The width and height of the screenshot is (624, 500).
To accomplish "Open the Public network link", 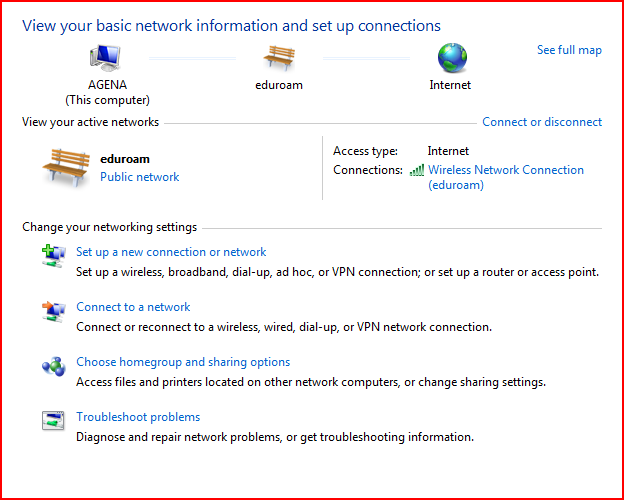I will tap(140, 177).
